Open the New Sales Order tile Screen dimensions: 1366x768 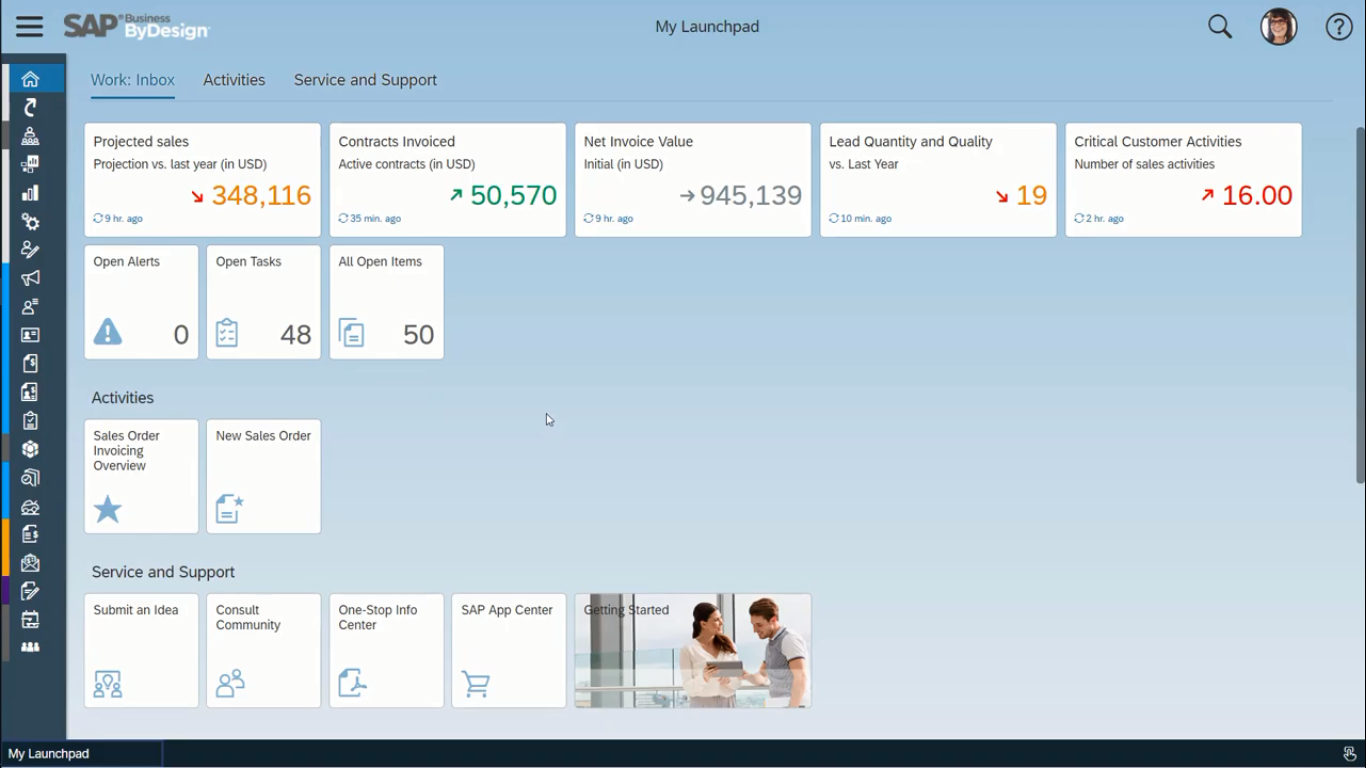click(264, 476)
